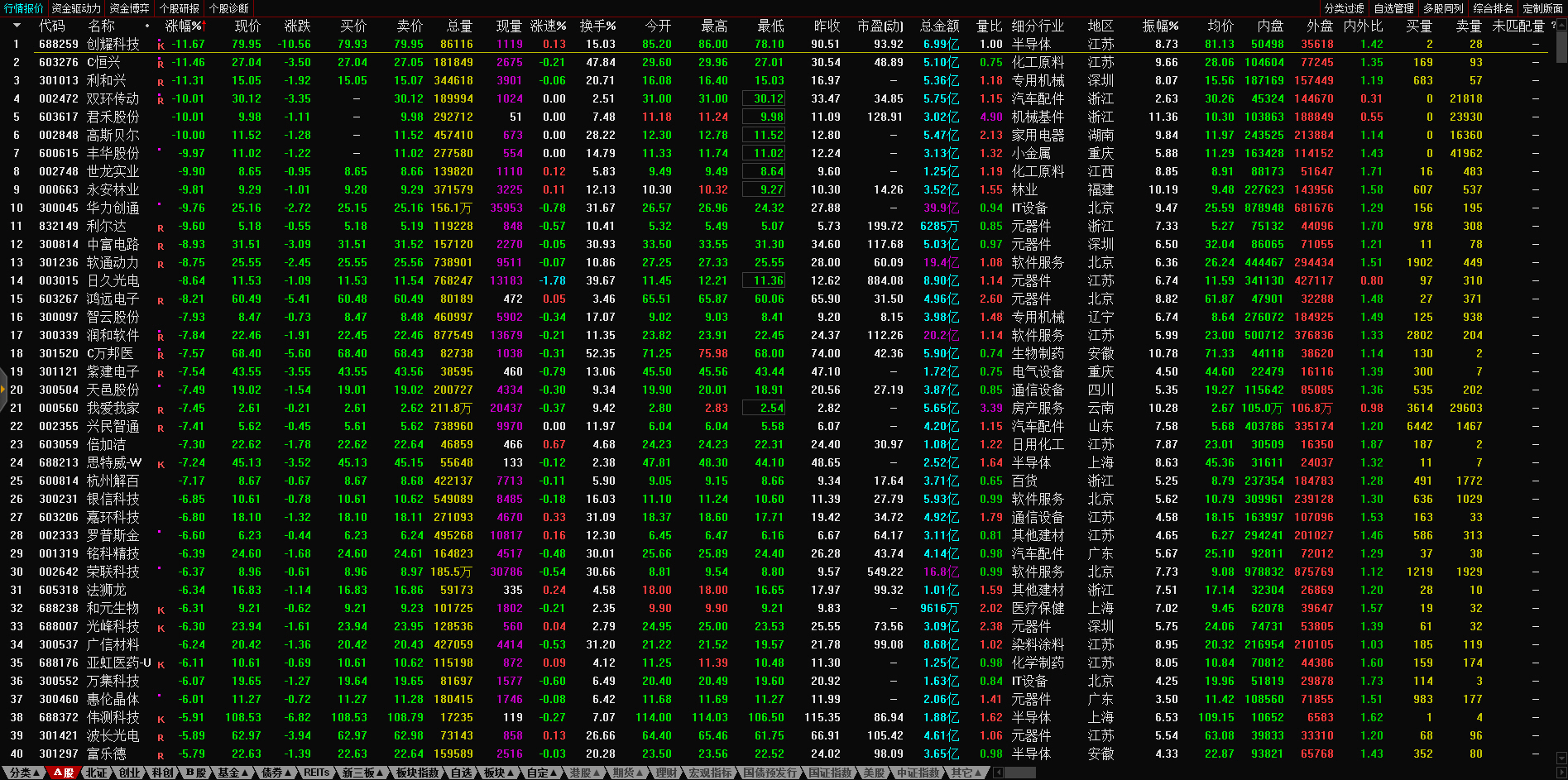Switch to the 个股诊断 tab
Viewport: 1568px width, 780px height.
pos(229,8)
